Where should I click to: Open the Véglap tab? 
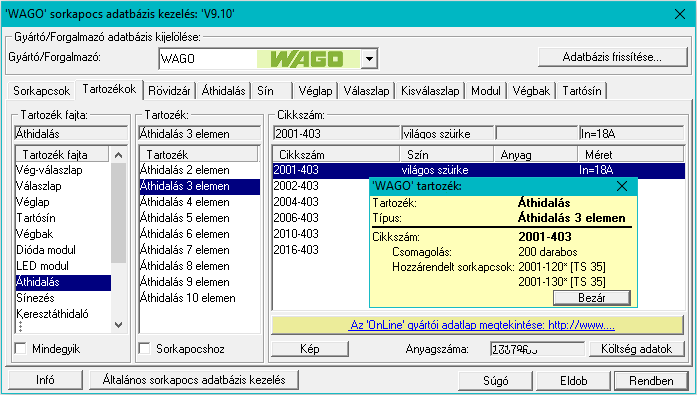pyautogui.click(x=315, y=91)
